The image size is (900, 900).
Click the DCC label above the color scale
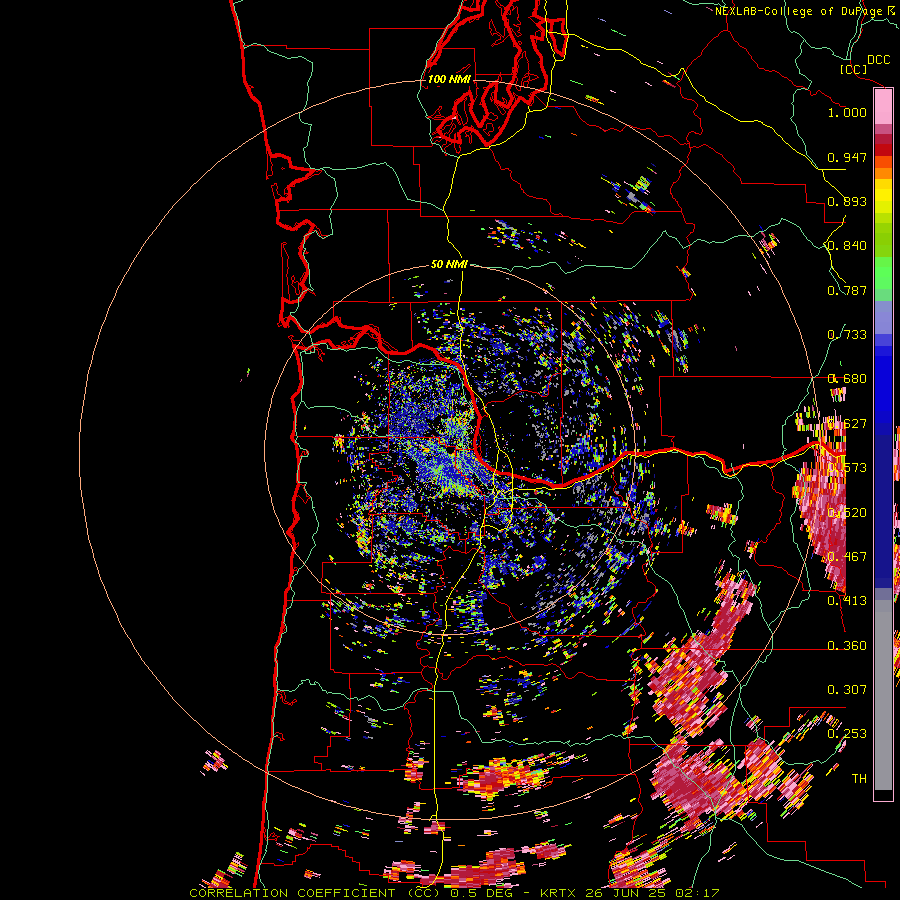(878, 60)
